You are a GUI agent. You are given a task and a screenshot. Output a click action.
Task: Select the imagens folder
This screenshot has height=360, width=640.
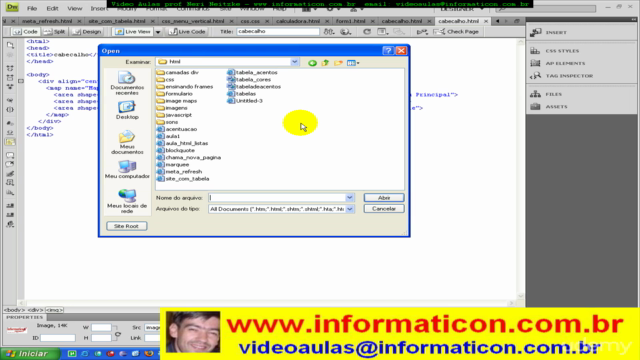pyautogui.click(x=172, y=108)
